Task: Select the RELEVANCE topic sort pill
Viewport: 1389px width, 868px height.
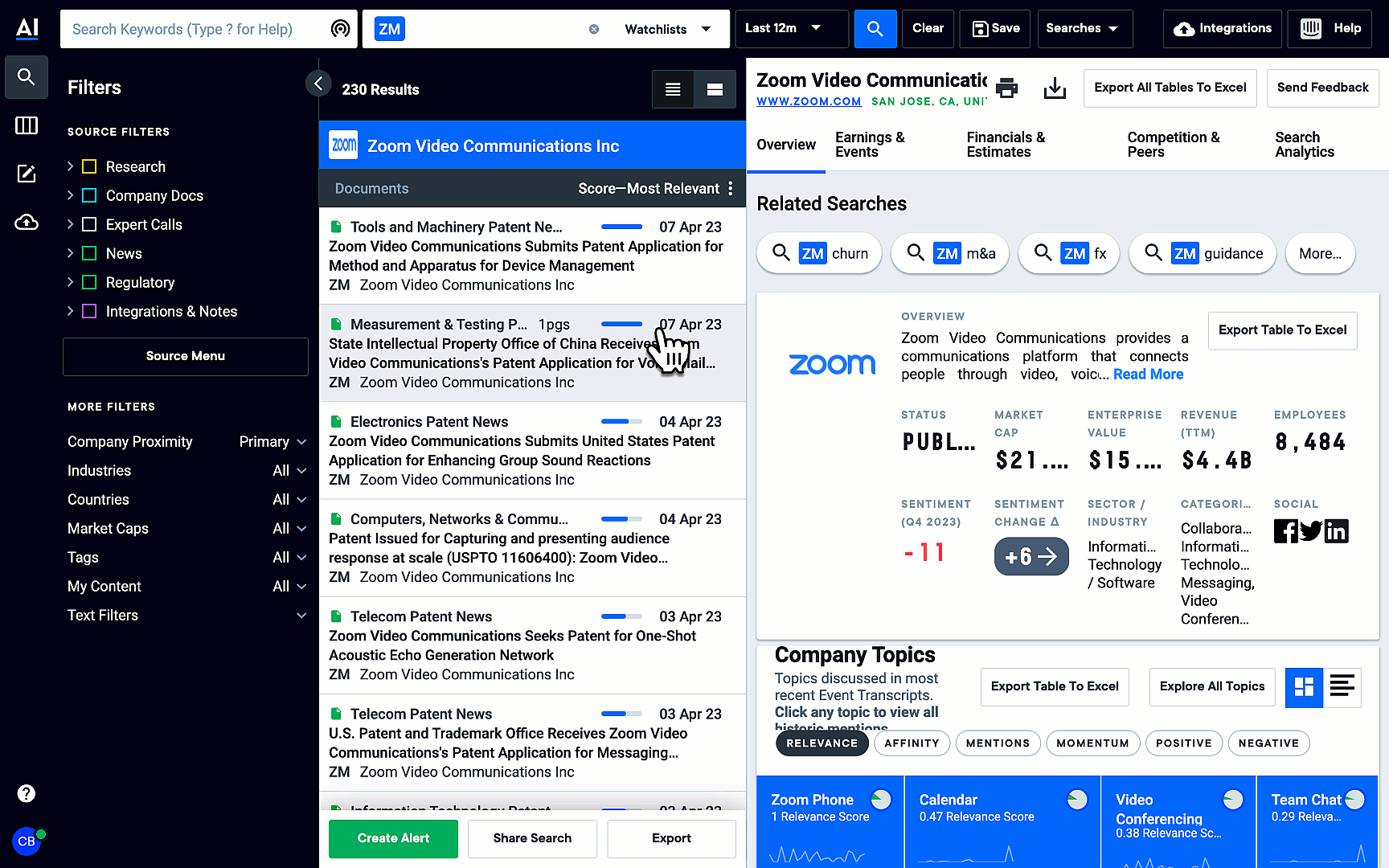Action: coord(822,743)
